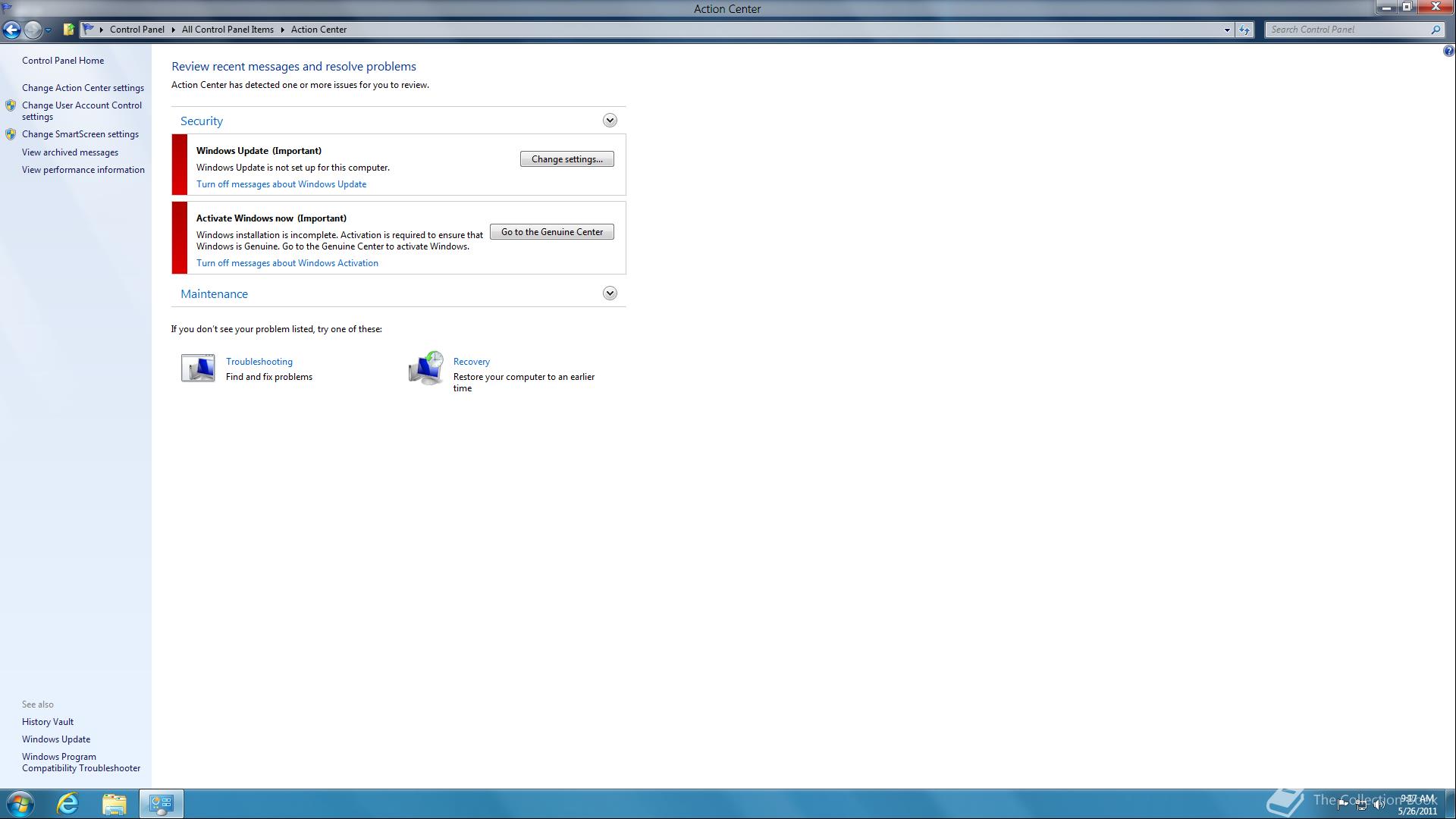This screenshot has width=1456, height=819.
Task: Open the address bar history dropdown
Action: 1227,30
